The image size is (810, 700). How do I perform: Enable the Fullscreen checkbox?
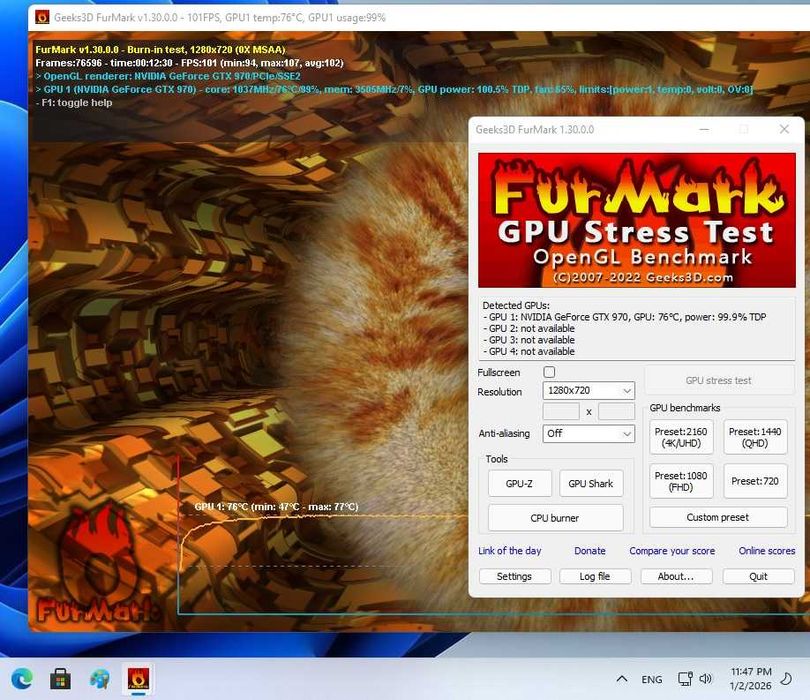pyautogui.click(x=549, y=372)
